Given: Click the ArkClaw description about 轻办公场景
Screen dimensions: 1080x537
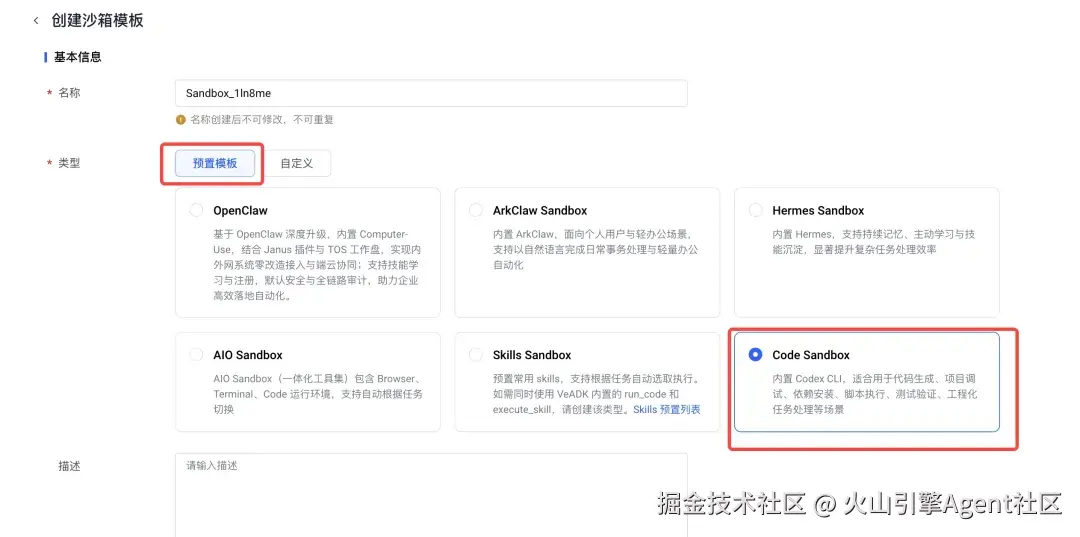Looking at the screenshot, I should (x=595, y=249).
